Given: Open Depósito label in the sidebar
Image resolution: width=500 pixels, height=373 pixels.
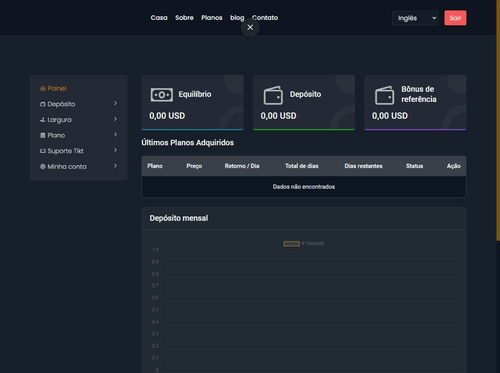Looking at the screenshot, I should pos(61,104).
